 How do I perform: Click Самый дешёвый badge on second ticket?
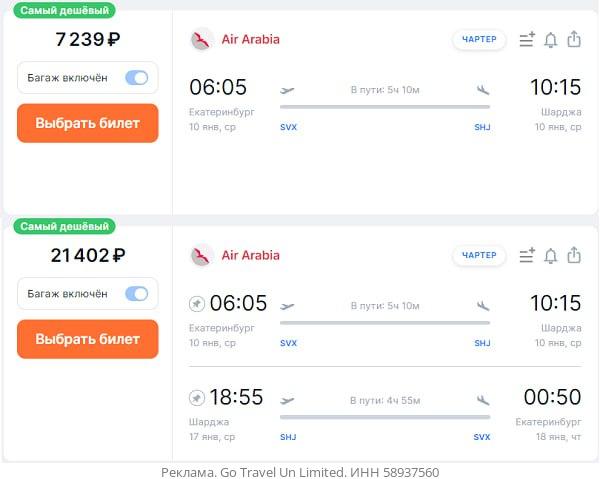pos(64,226)
